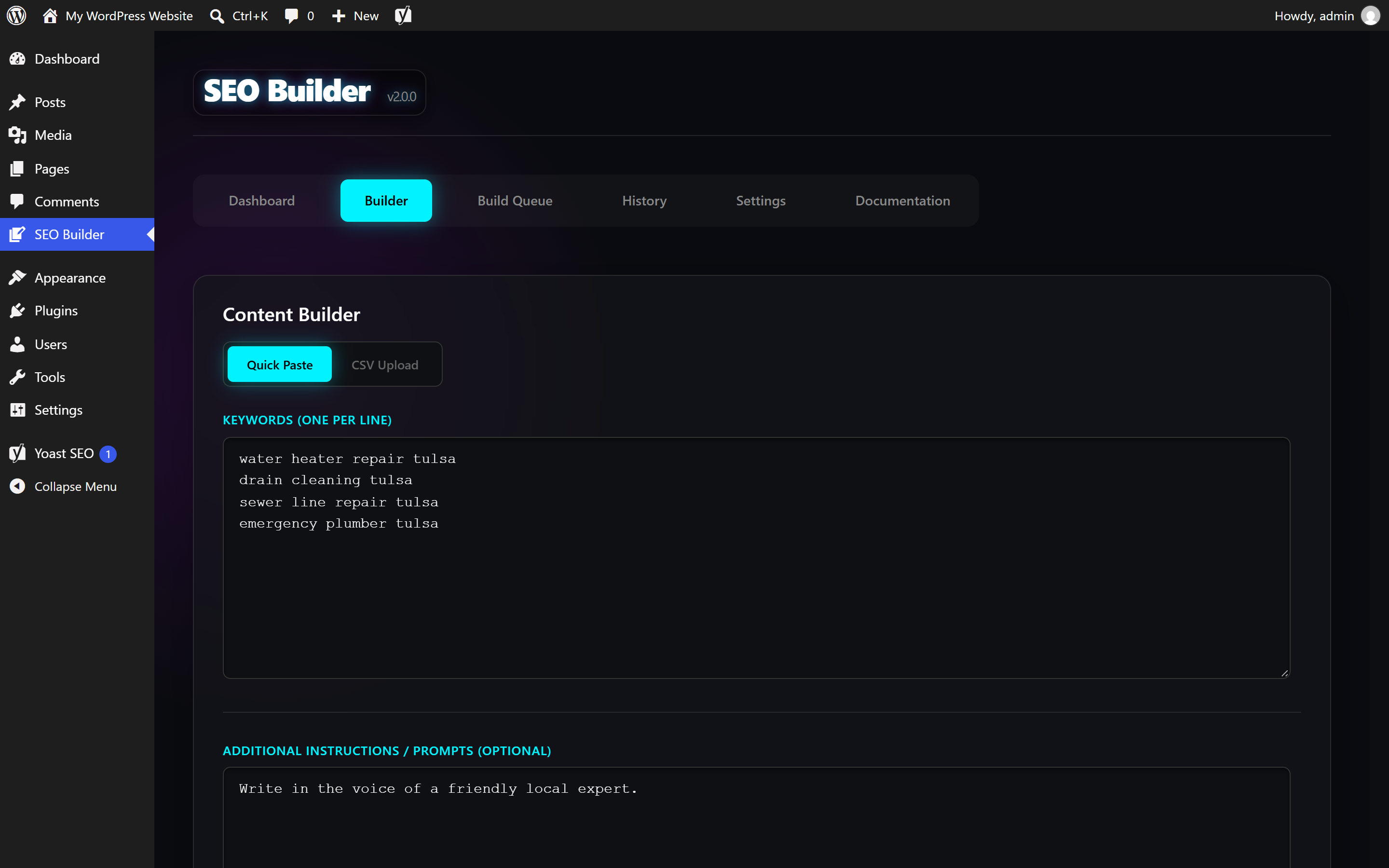The image size is (1389, 868).
Task: Click the Yoast SEO notification badge
Action: coord(108,454)
